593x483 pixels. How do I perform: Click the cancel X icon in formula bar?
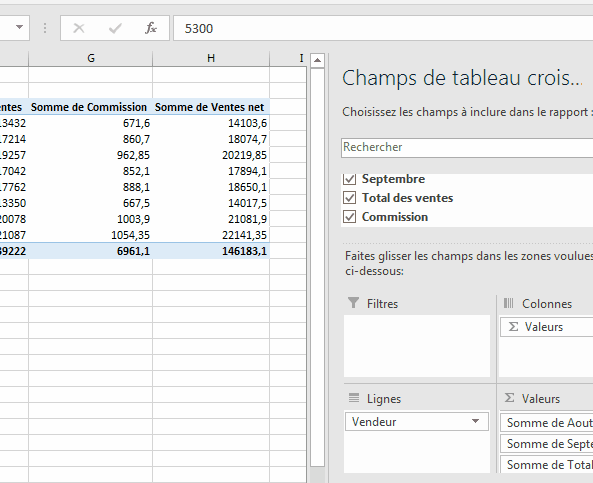tap(79, 28)
